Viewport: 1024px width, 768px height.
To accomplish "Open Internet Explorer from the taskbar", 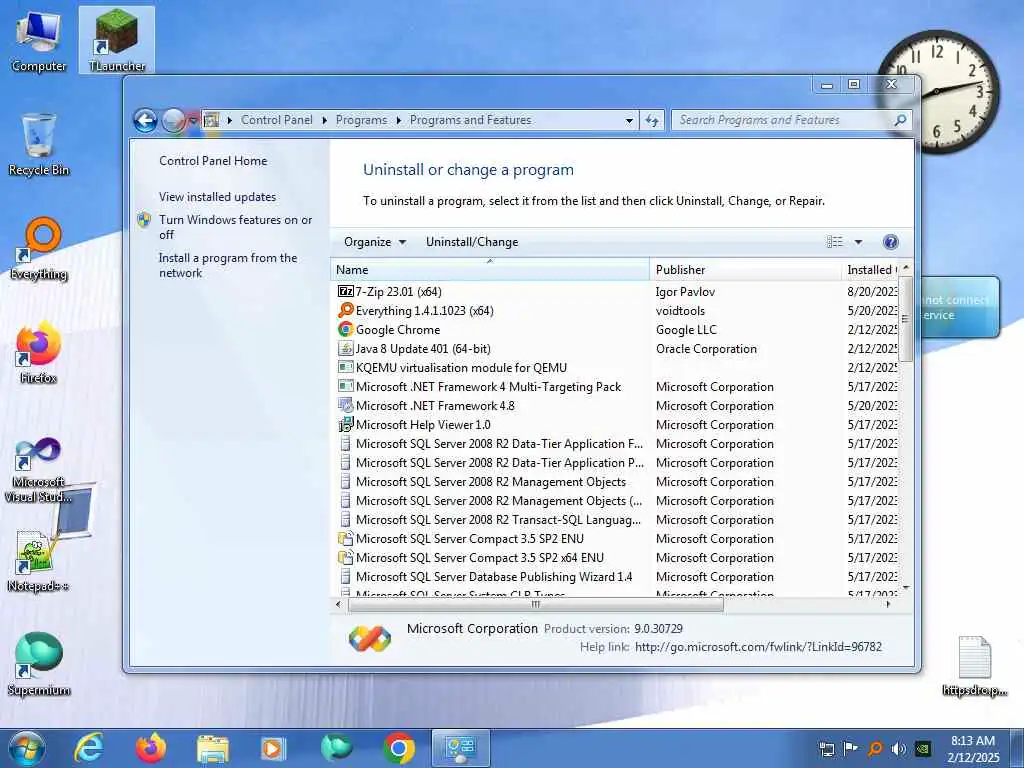I will 88,748.
